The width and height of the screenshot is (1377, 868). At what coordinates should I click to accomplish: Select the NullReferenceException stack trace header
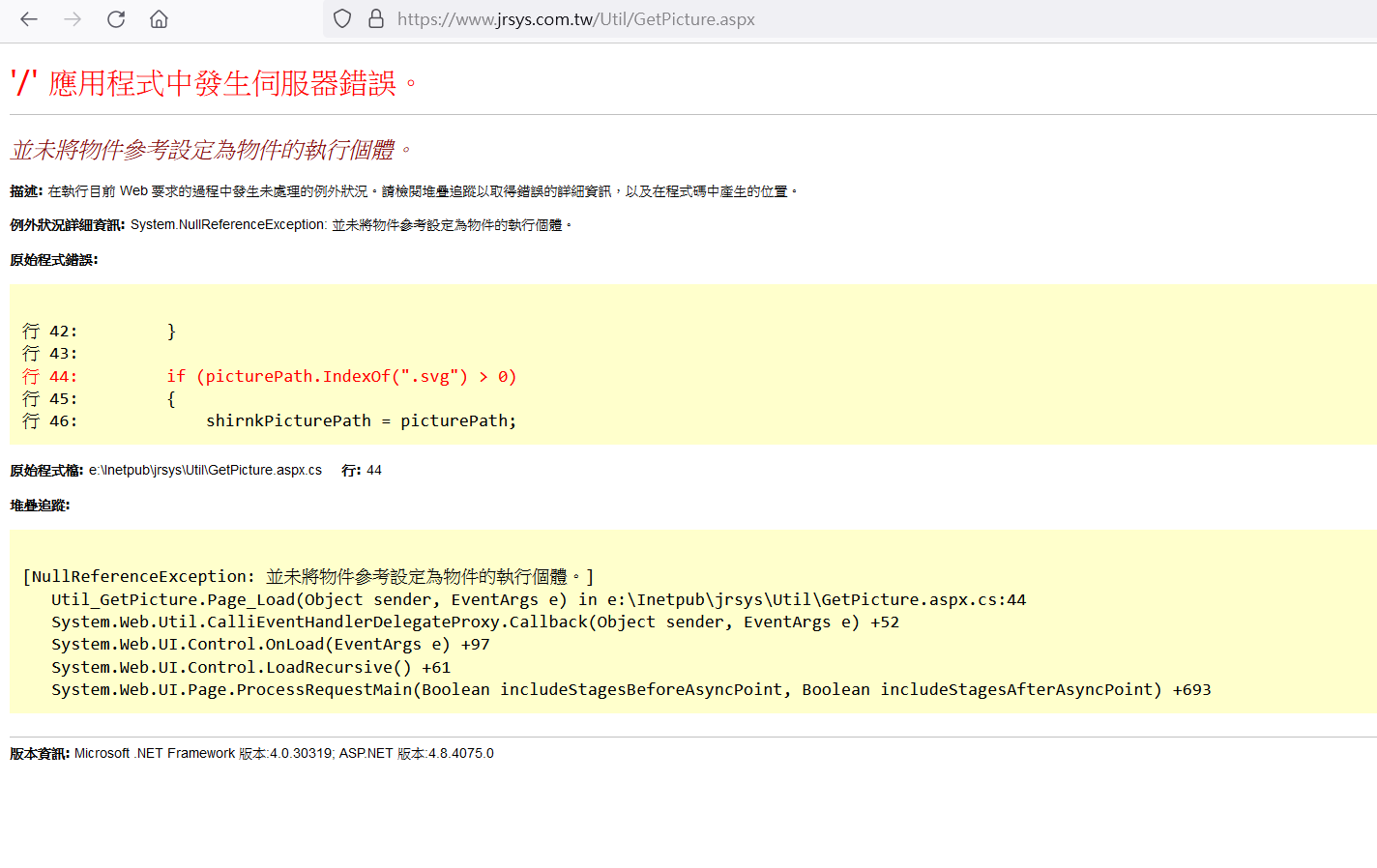(x=308, y=577)
